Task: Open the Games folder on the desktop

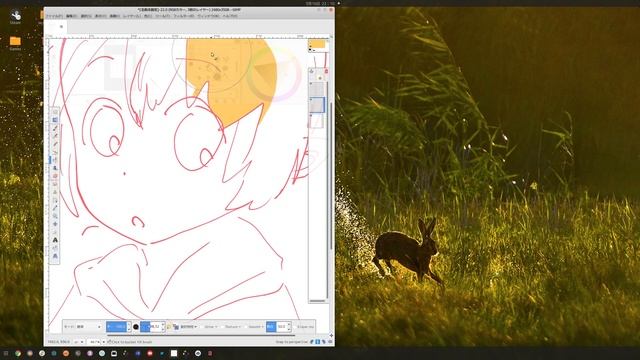Action: (15, 43)
